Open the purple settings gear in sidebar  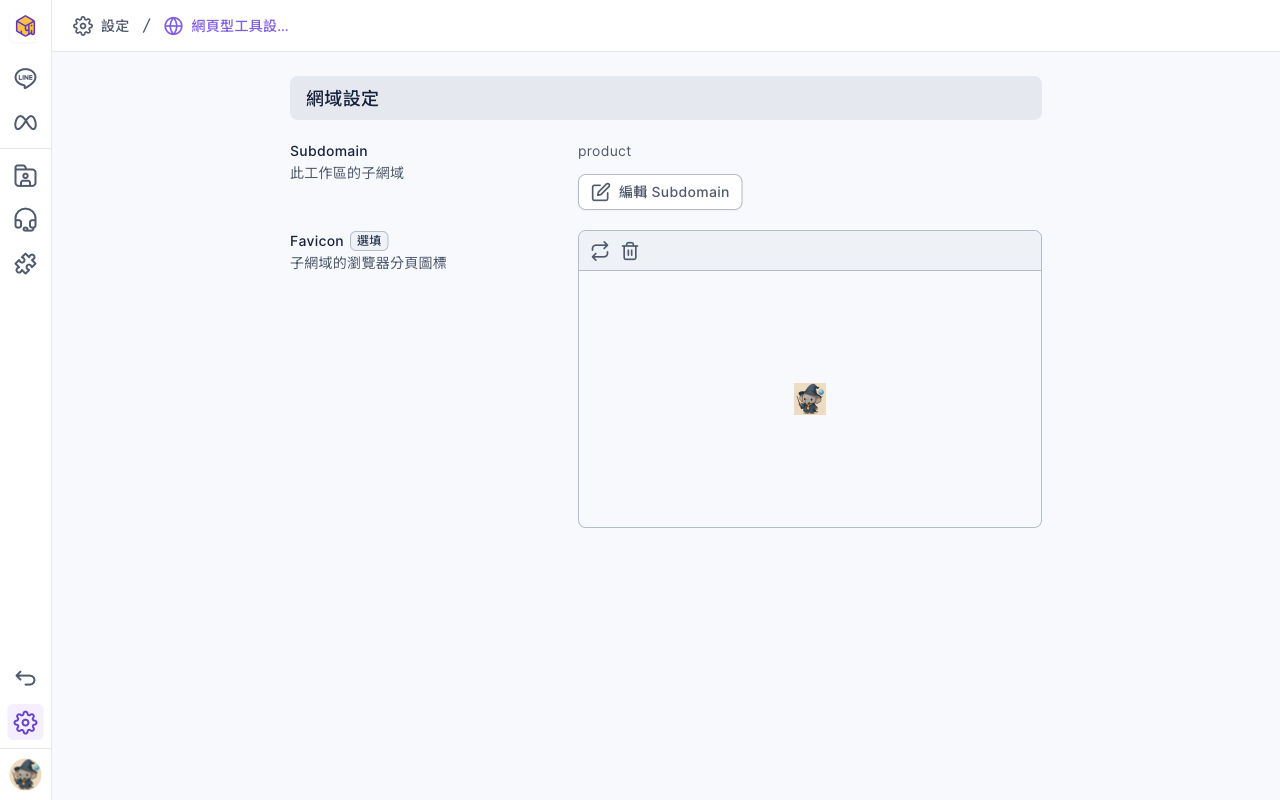25,722
